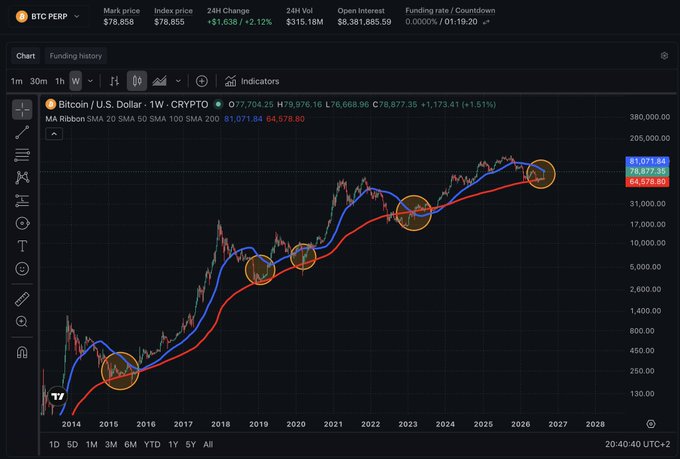Click the TradingView logo badge
Image resolution: width=680 pixels, height=459 pixels.
click(57, 396)
